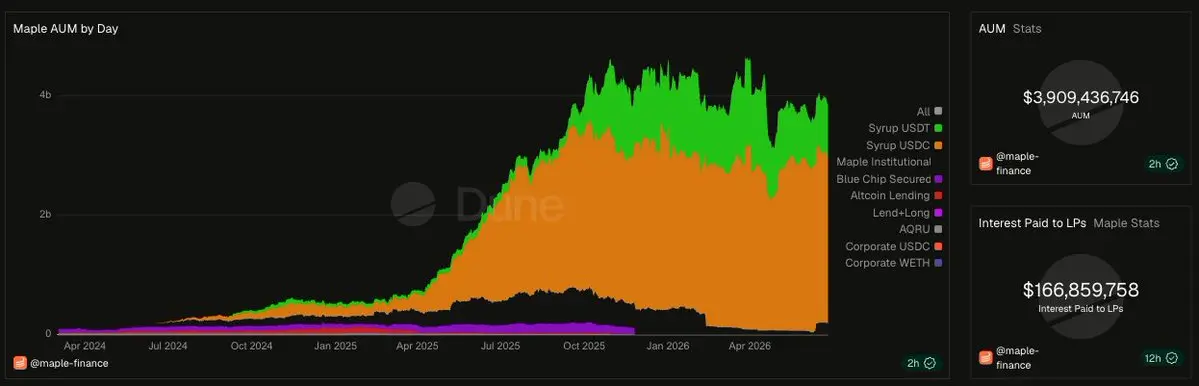Click the green Syrup USDT color swatch
The width and height of the screenshot is (1199, 386).
tap(938, 128)
